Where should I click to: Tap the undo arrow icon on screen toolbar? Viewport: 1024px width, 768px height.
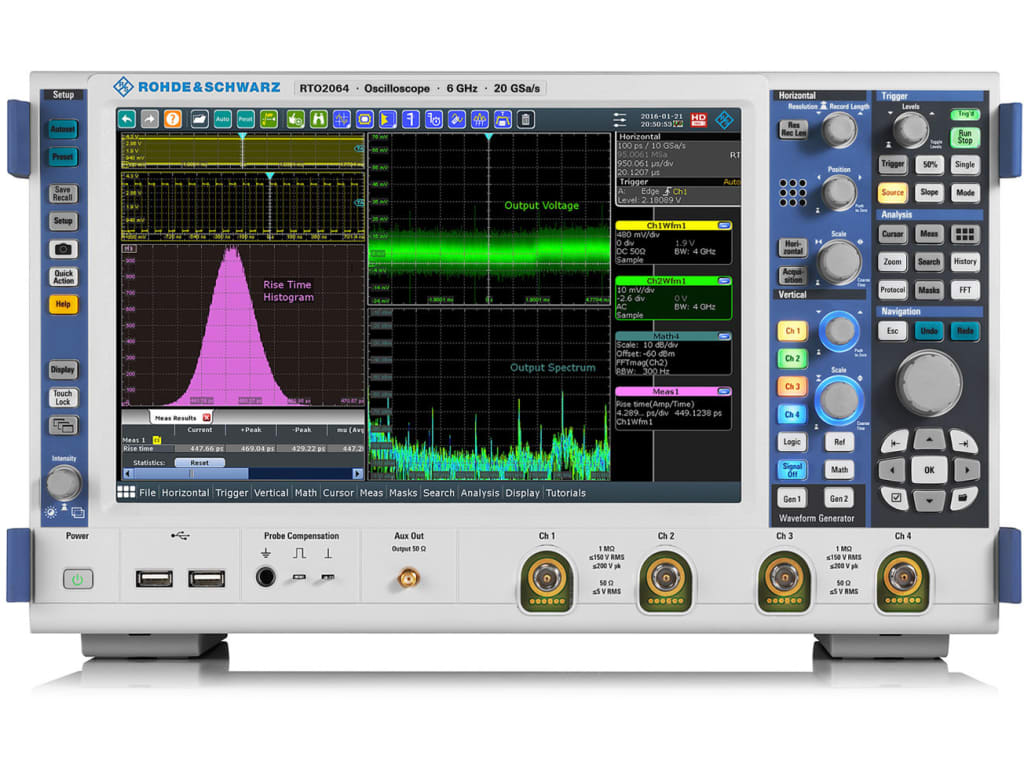[127, 119]
